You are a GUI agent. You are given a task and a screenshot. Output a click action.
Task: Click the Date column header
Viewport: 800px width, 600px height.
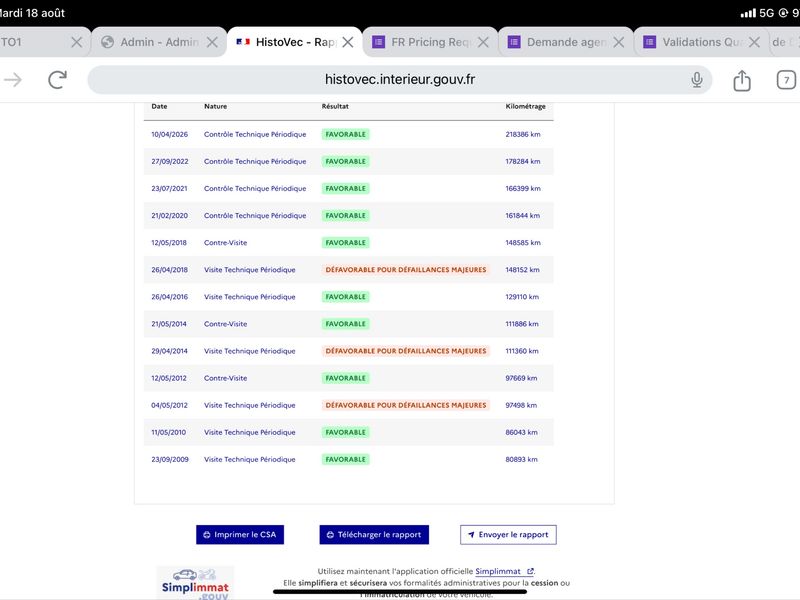[x=159, y=106]
